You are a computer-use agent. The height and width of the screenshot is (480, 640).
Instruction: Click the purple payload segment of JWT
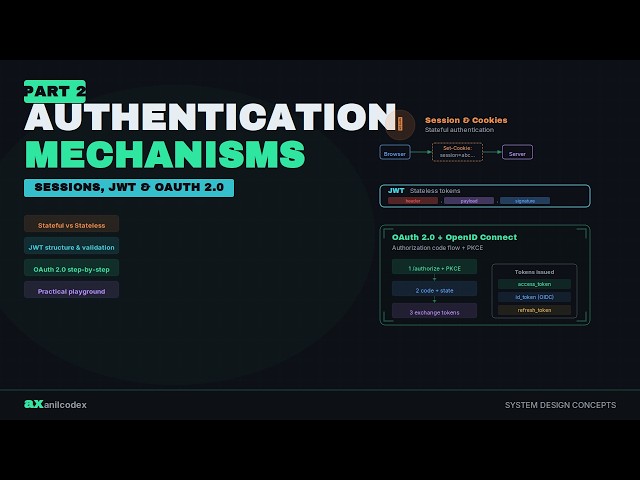(469, 201)
